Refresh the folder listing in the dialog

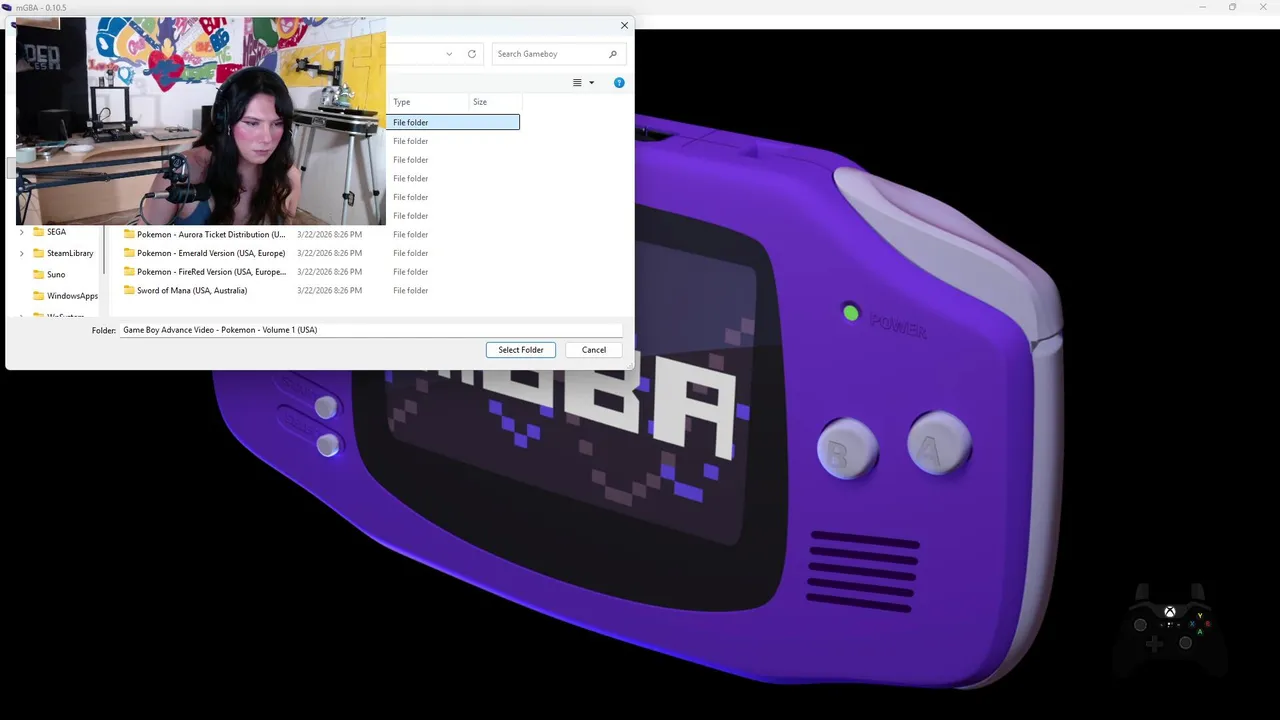(x=472, y=54)
